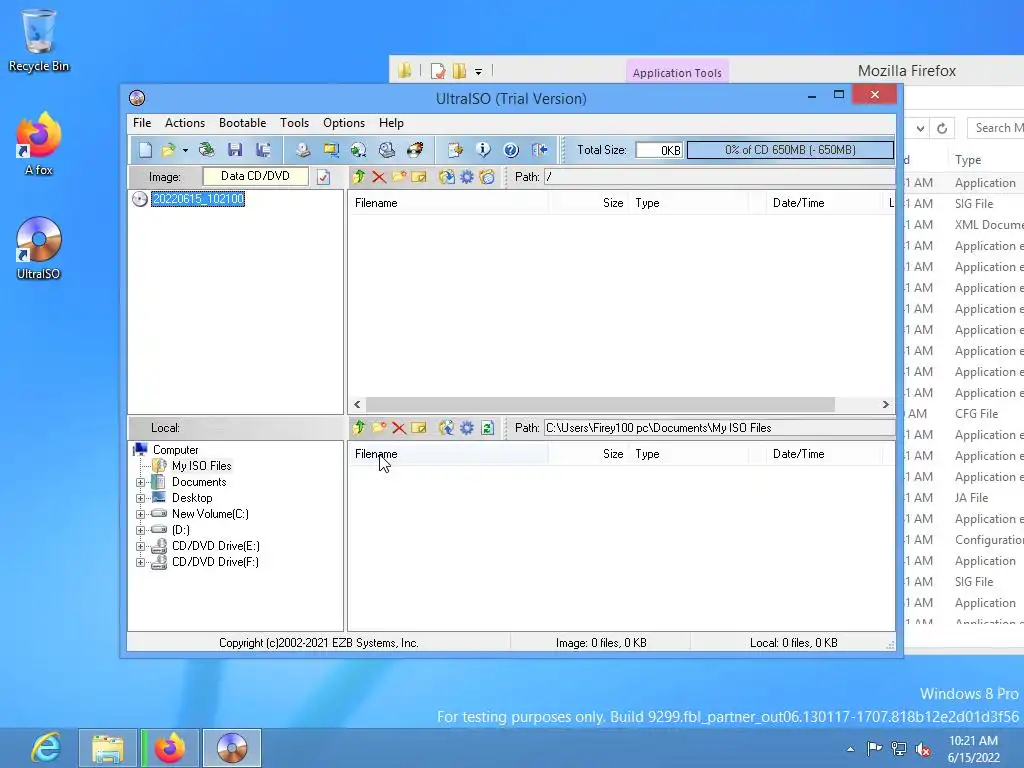Click the Compress ISO folder-monitor icon
Screen dimensions: 1024x768
click(331, 150)
